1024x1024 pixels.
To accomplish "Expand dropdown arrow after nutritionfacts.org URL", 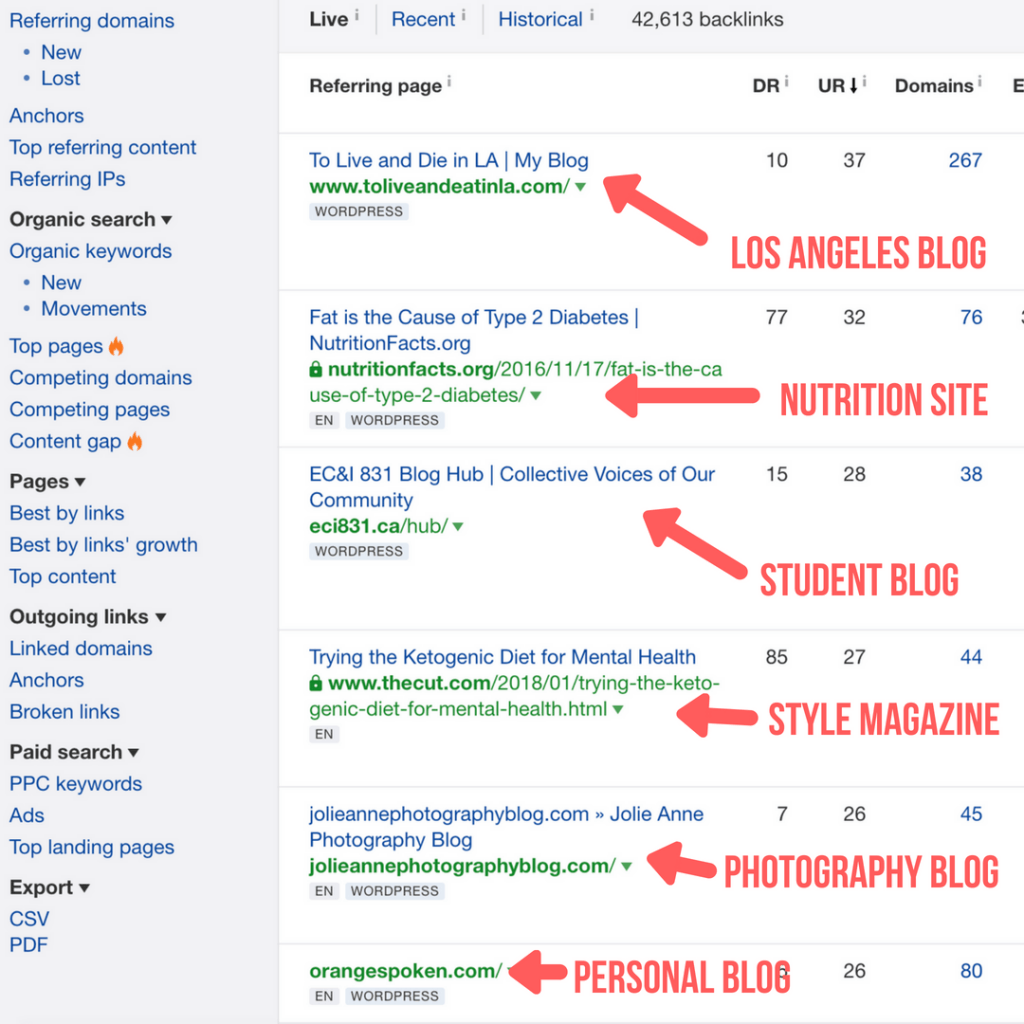I will coord(536,396).
